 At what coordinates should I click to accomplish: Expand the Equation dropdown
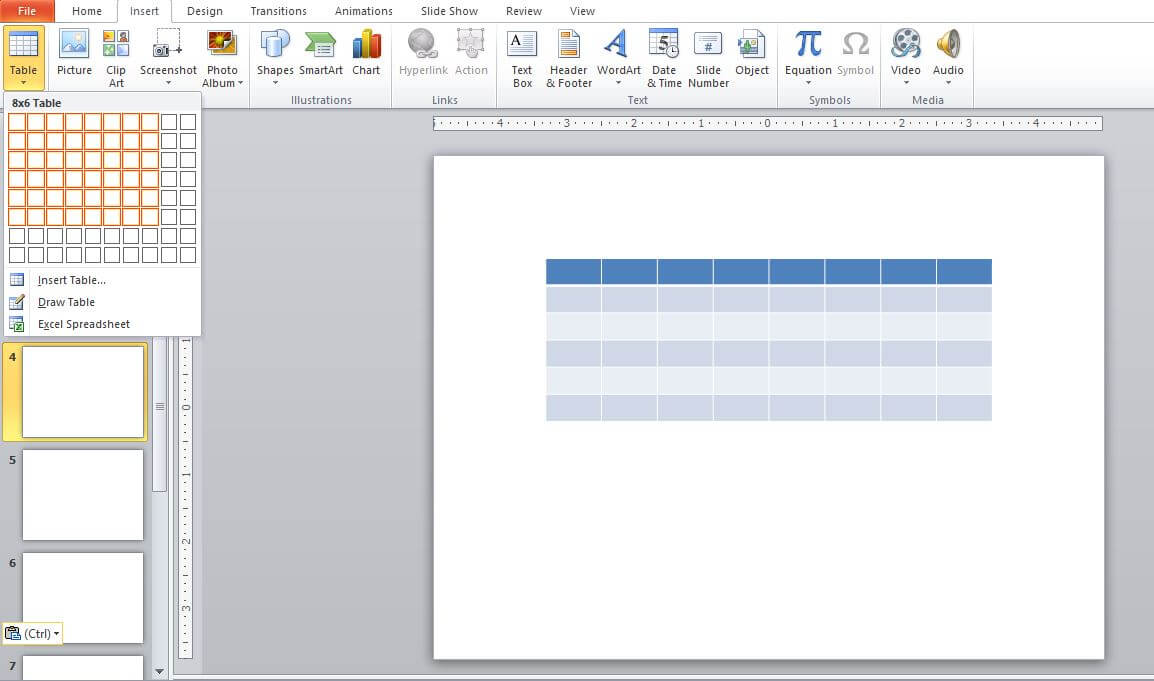tap(808, 83)
